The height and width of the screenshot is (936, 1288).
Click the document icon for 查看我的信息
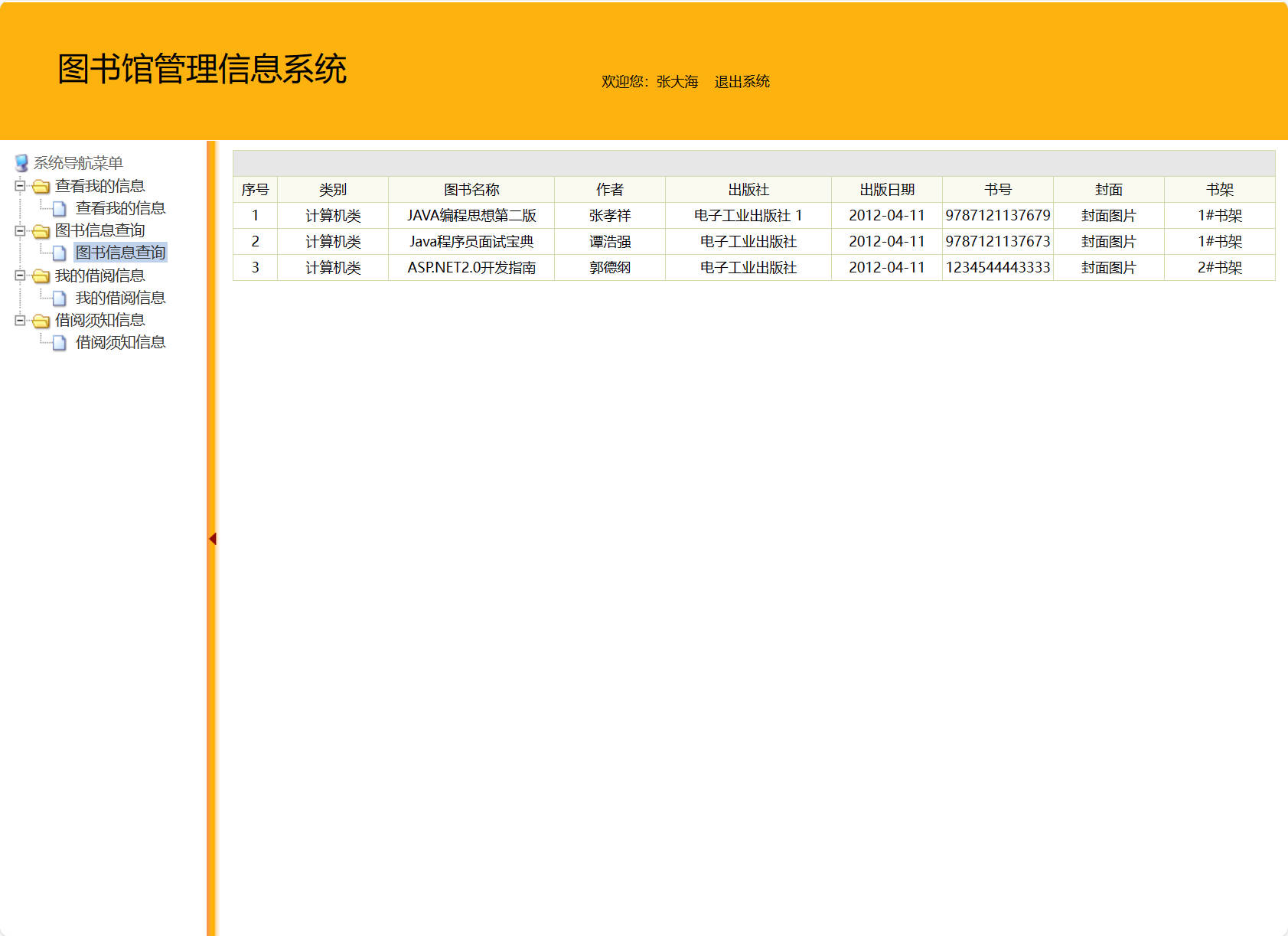[59, 207]
